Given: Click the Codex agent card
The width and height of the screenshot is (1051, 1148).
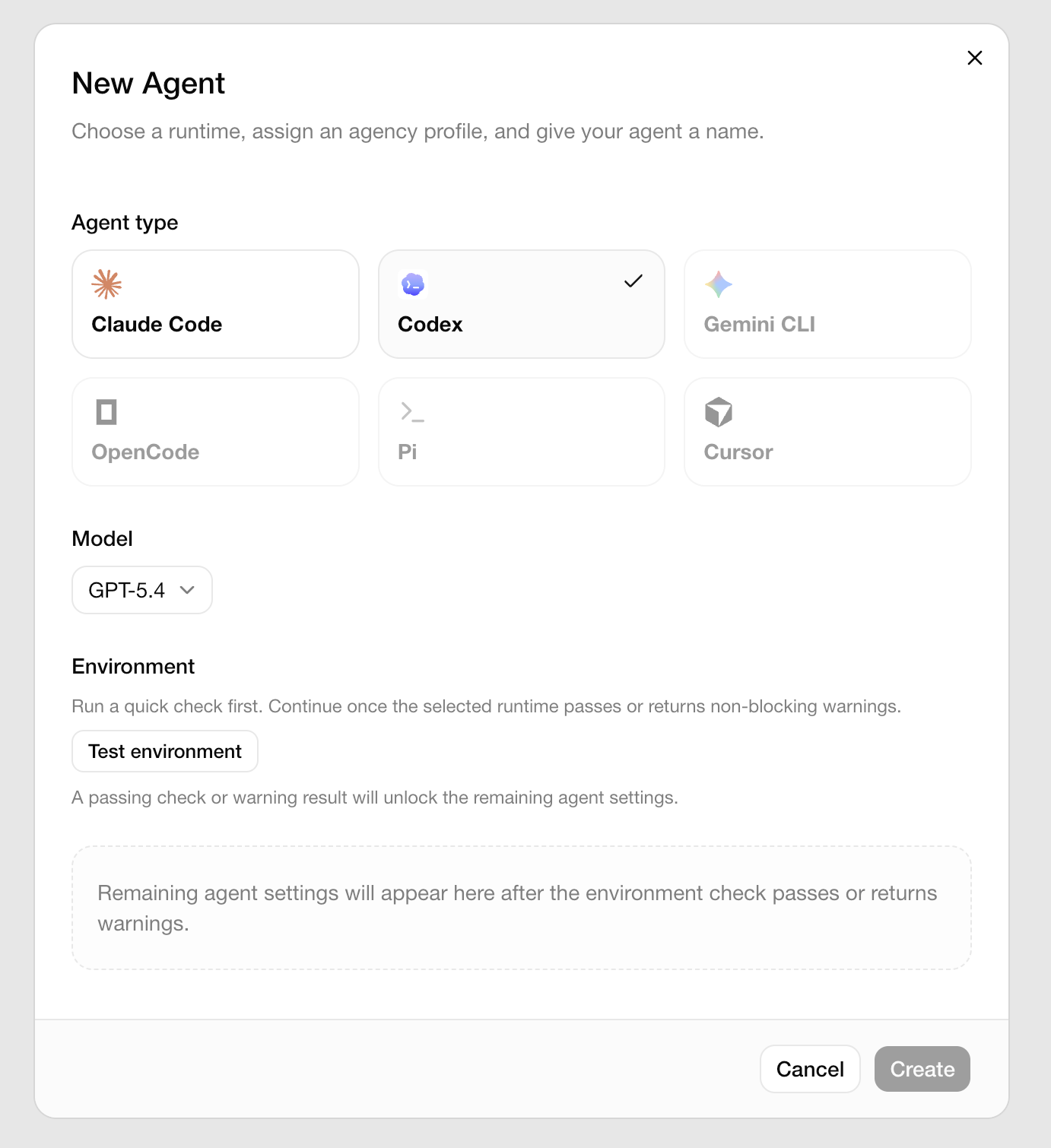Looking at the screenshot, I should (521, 304).
